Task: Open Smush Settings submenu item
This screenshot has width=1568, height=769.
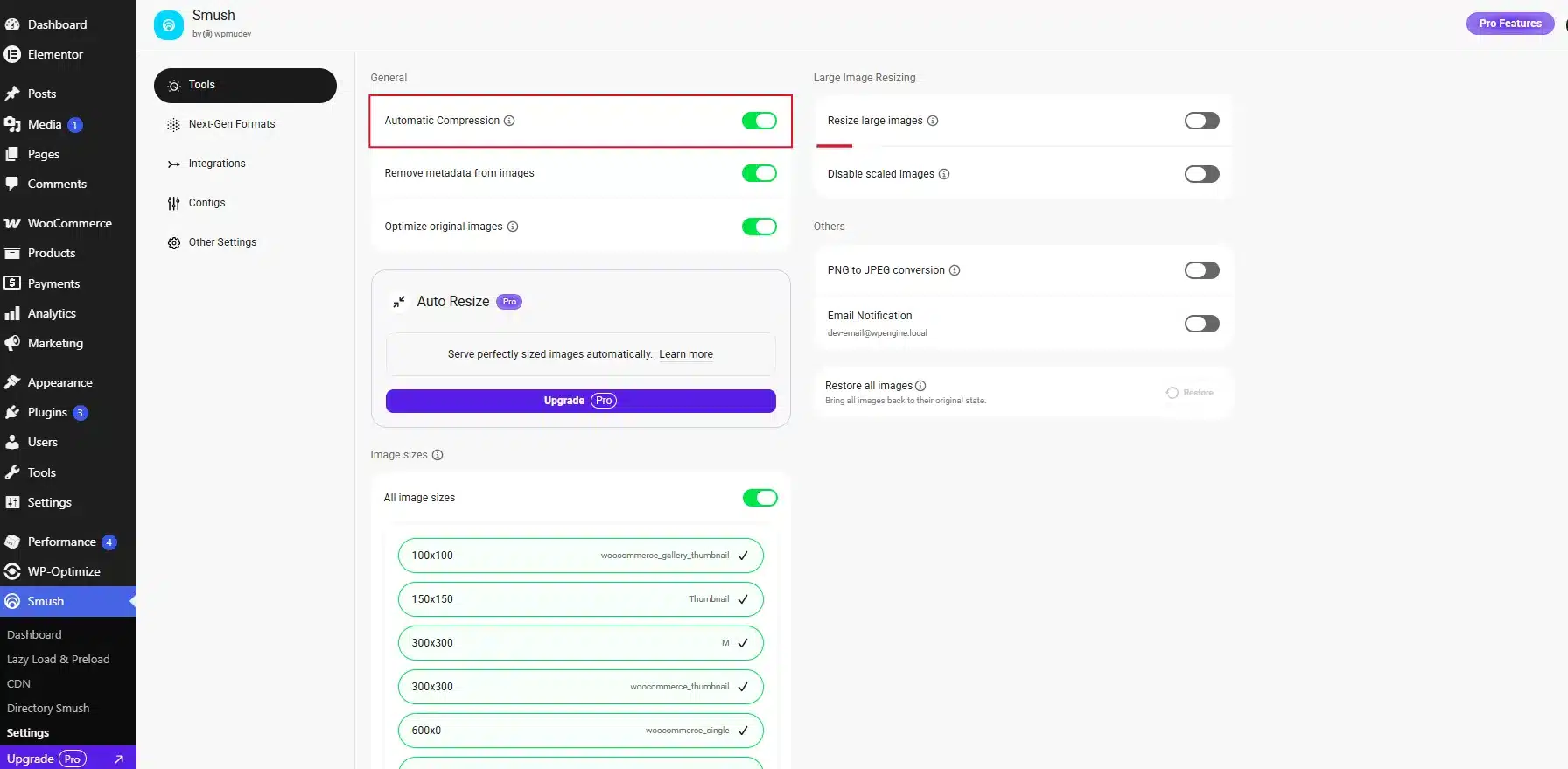Action: point(28,732)
